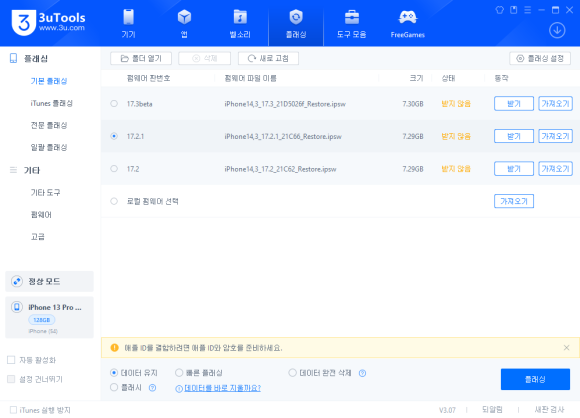The width and height of the screenshot is (580, 418).
Task: Click the 폴더 열기 open folder button
Action: click(x=141, y=58)
